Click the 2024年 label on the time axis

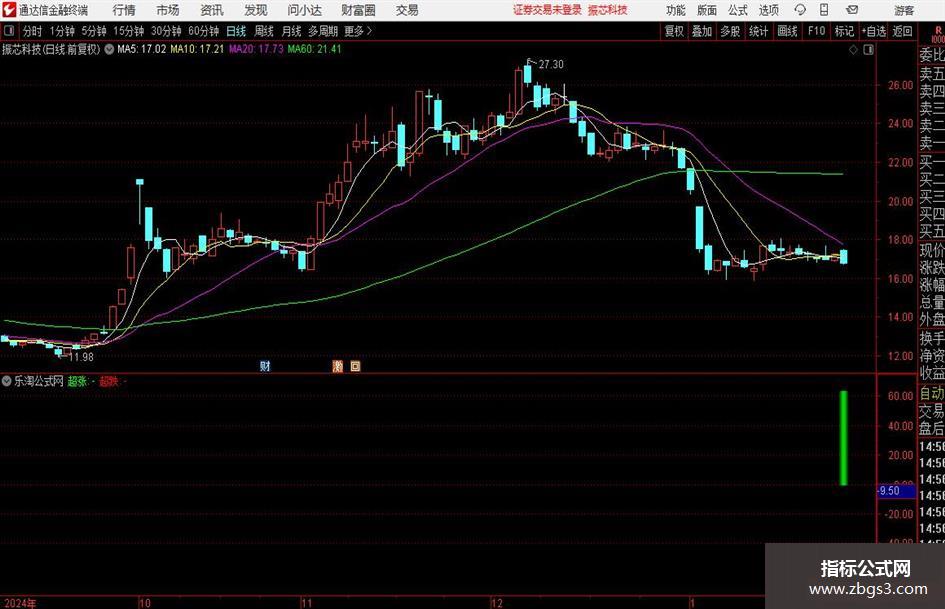(x=20, y=603)
